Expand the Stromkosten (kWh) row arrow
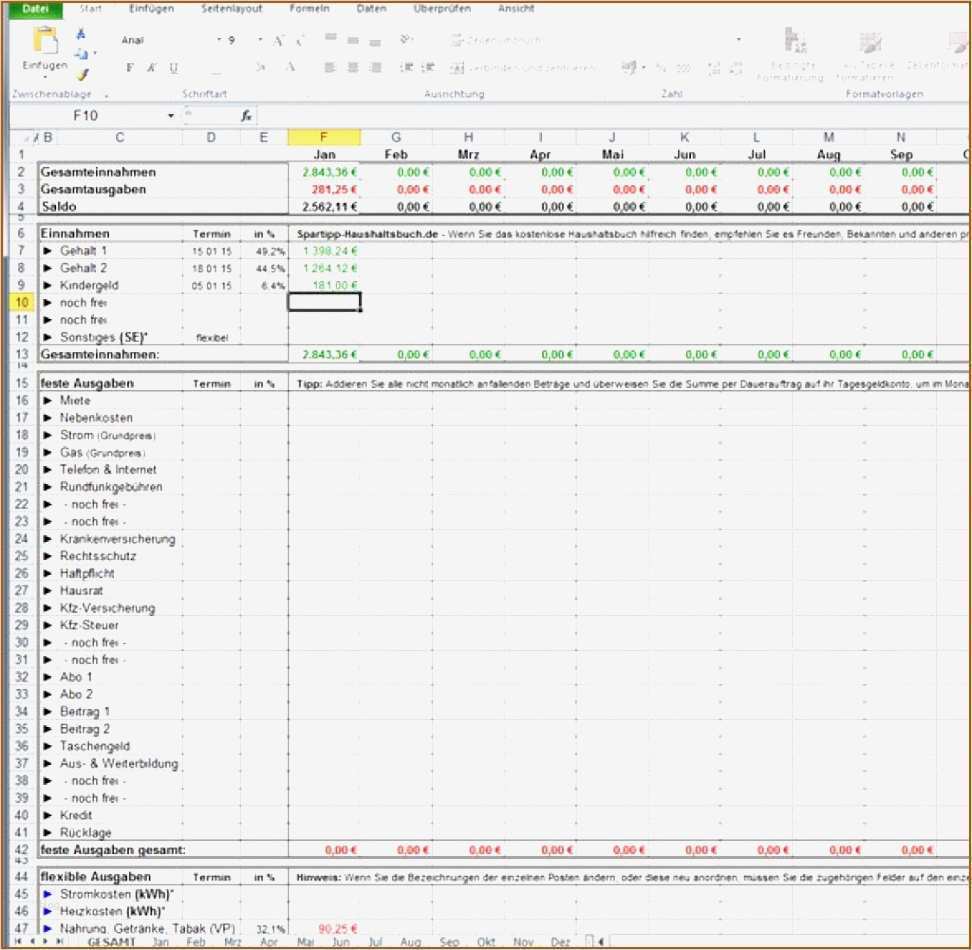 click(x=47, y=894)
